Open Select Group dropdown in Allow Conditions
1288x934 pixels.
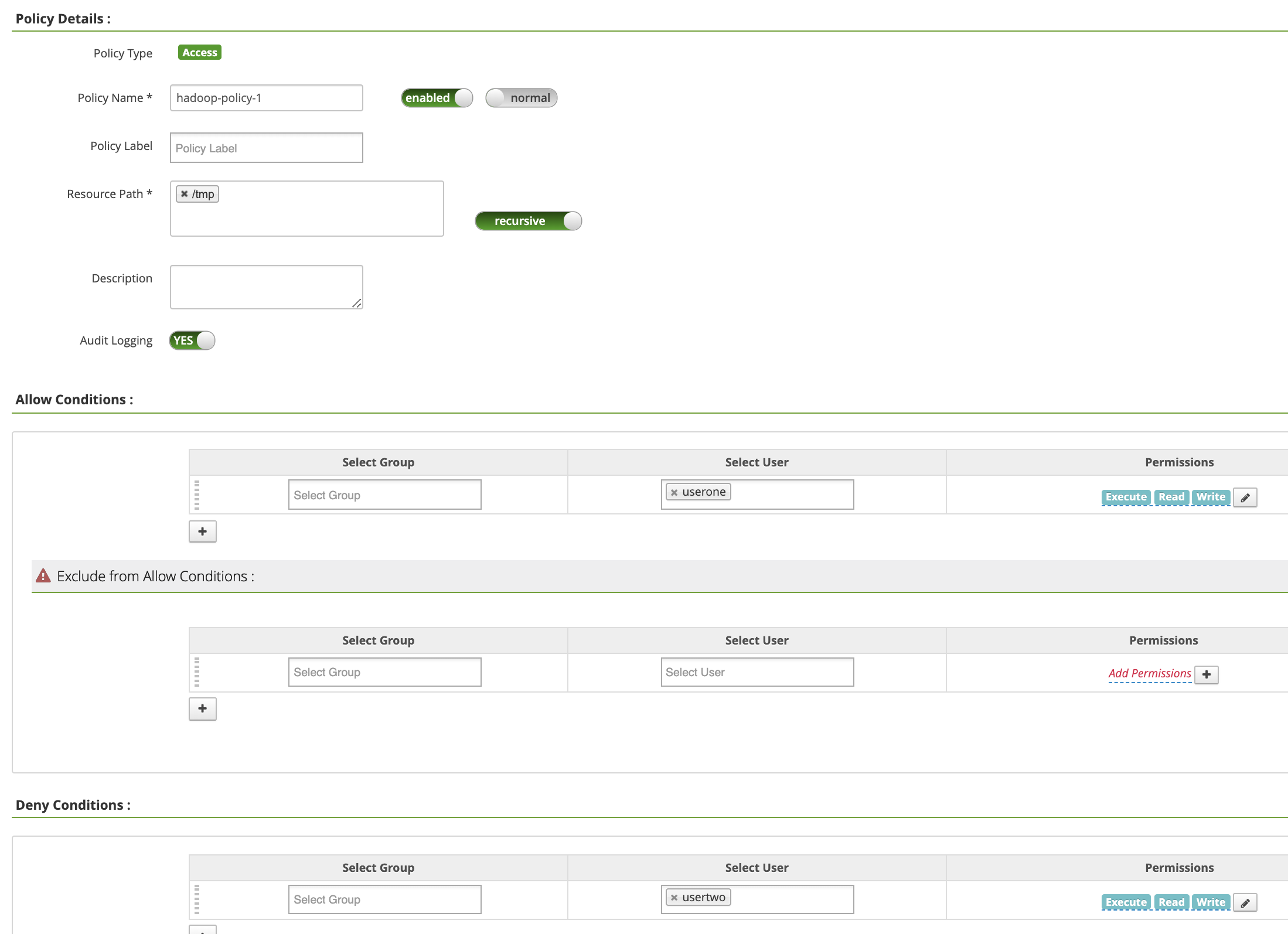pos(384,495)
